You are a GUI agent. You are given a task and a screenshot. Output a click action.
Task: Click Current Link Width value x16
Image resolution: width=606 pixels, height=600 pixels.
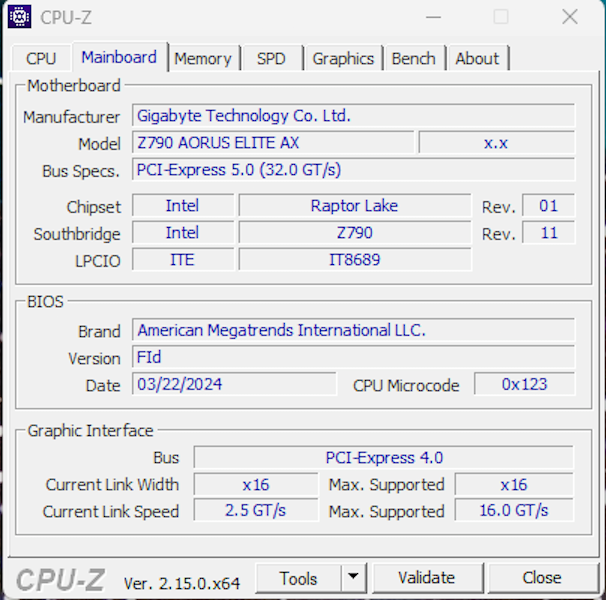256,484
